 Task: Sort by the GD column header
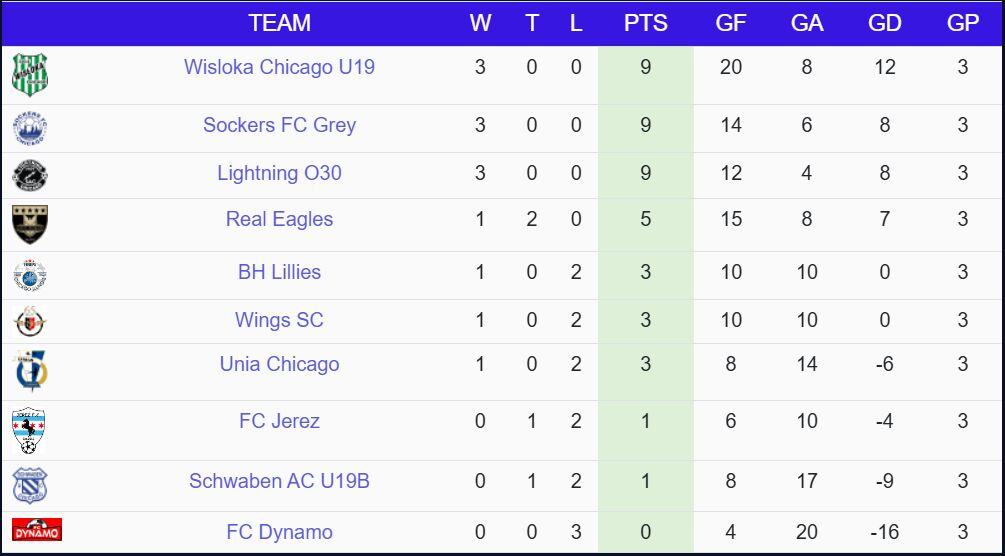884,23
